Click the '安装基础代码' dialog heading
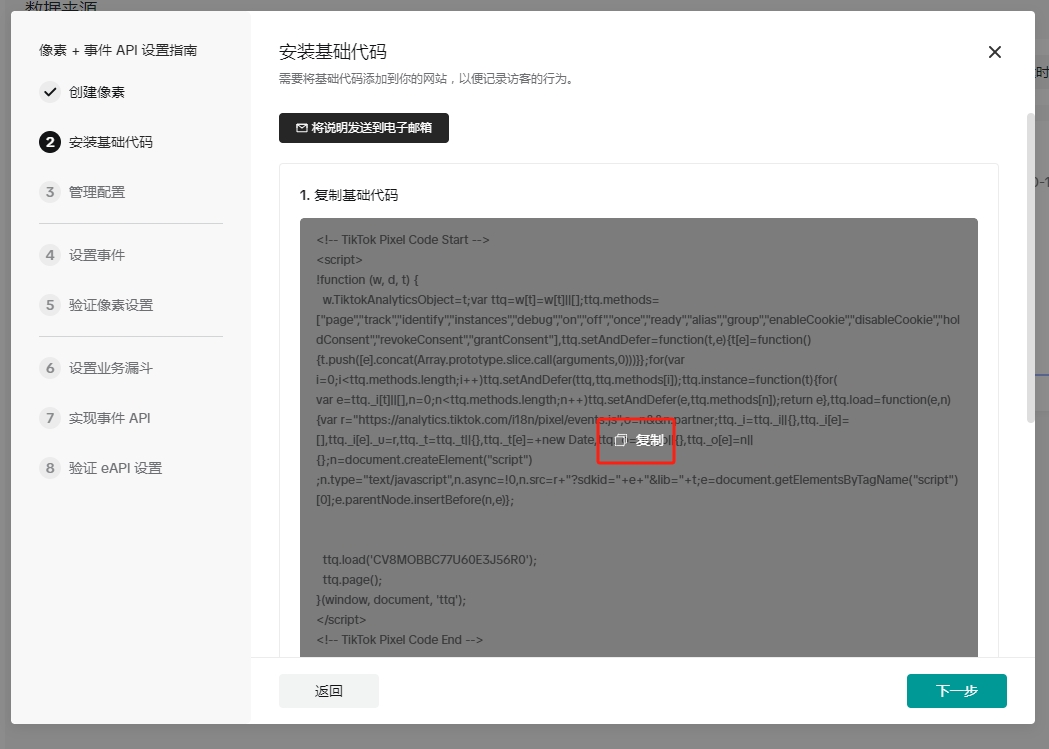The height and width of the screenshot is (749, 1049). pos(332,52)
